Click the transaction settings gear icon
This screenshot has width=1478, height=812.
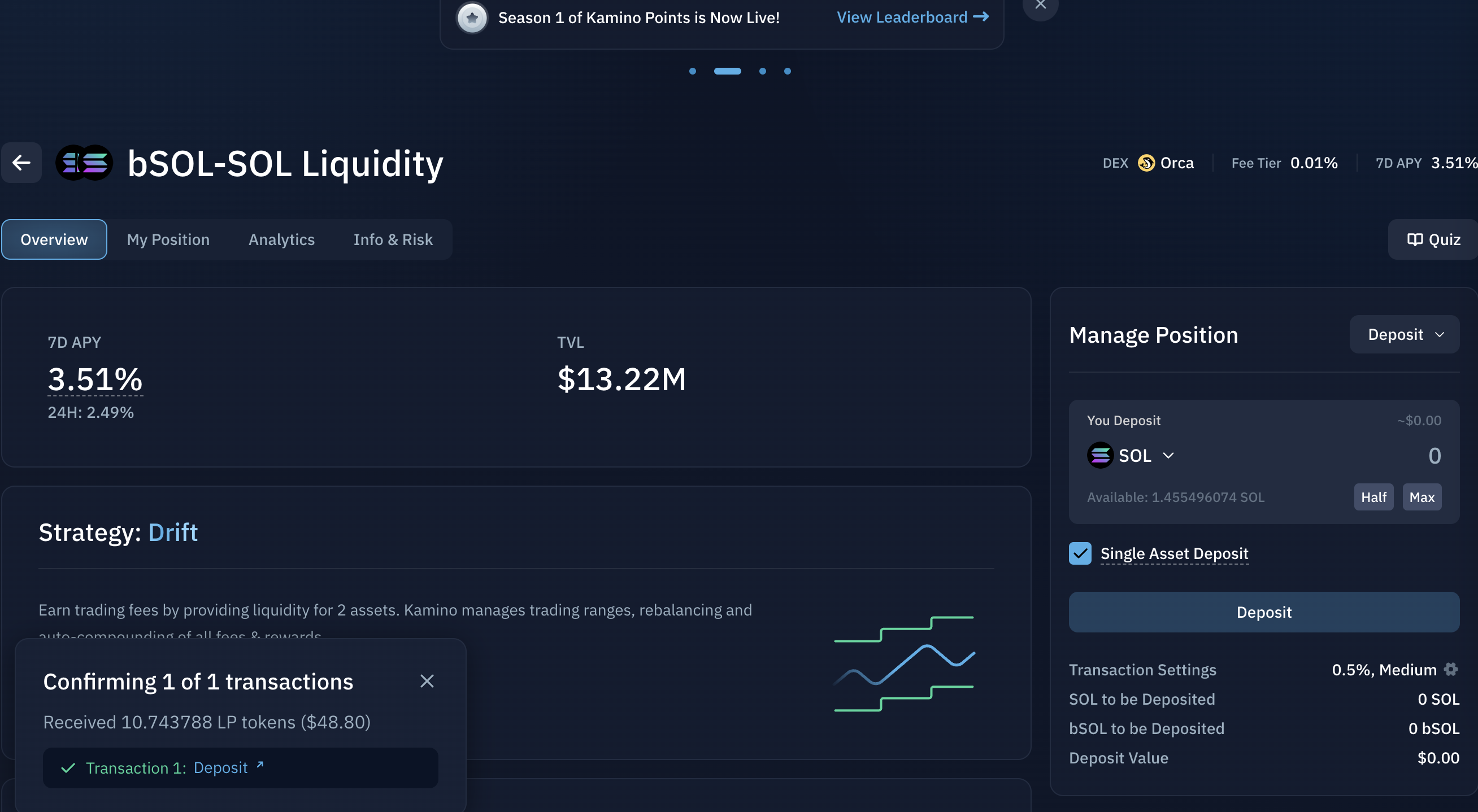[x=1452, y=669]
